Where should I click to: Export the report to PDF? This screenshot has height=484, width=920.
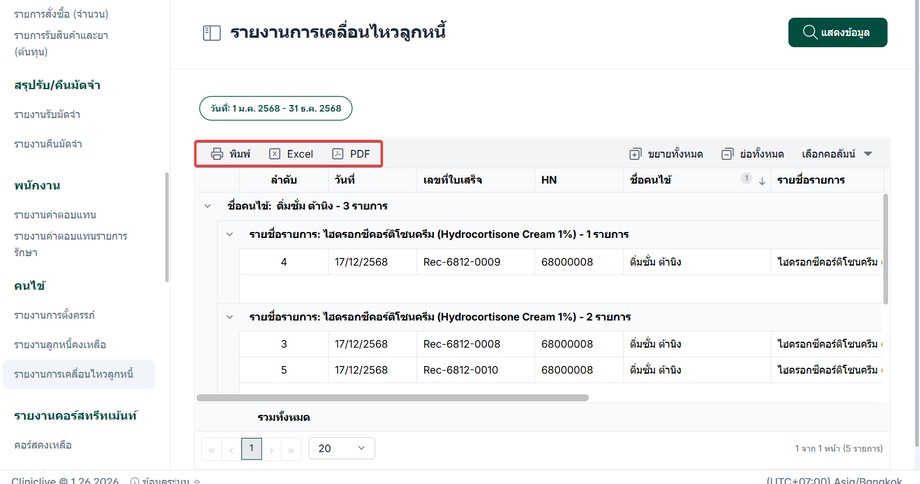[351, 154]
